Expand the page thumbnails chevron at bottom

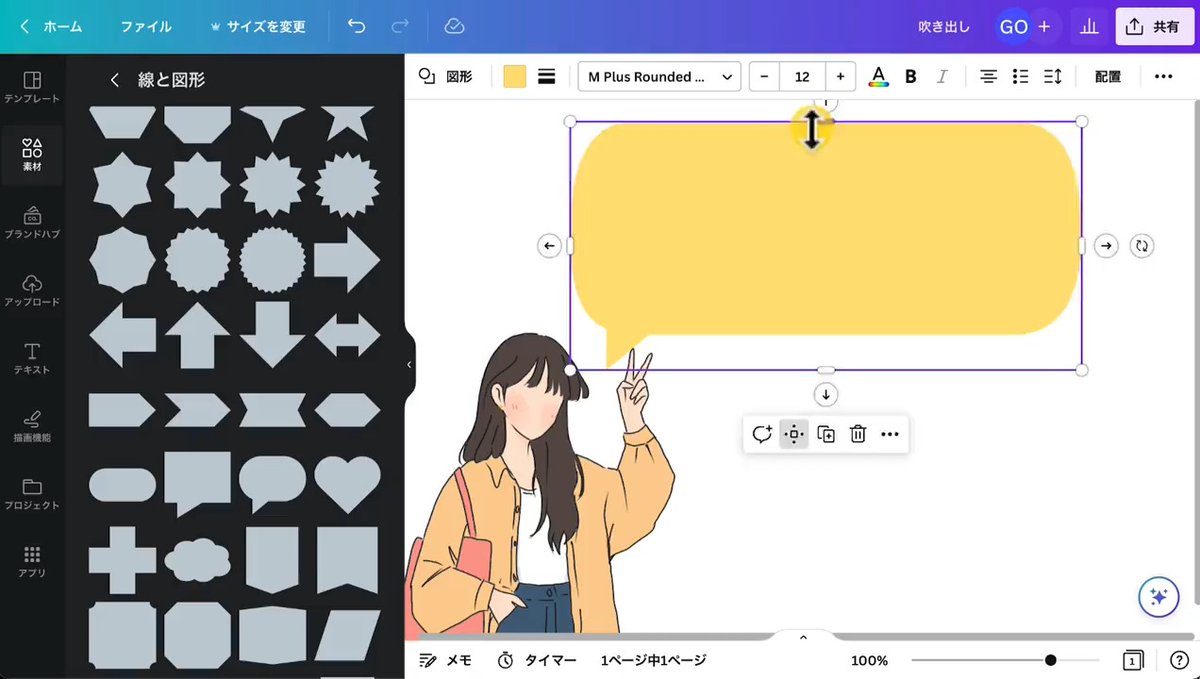tap(802, 637)
